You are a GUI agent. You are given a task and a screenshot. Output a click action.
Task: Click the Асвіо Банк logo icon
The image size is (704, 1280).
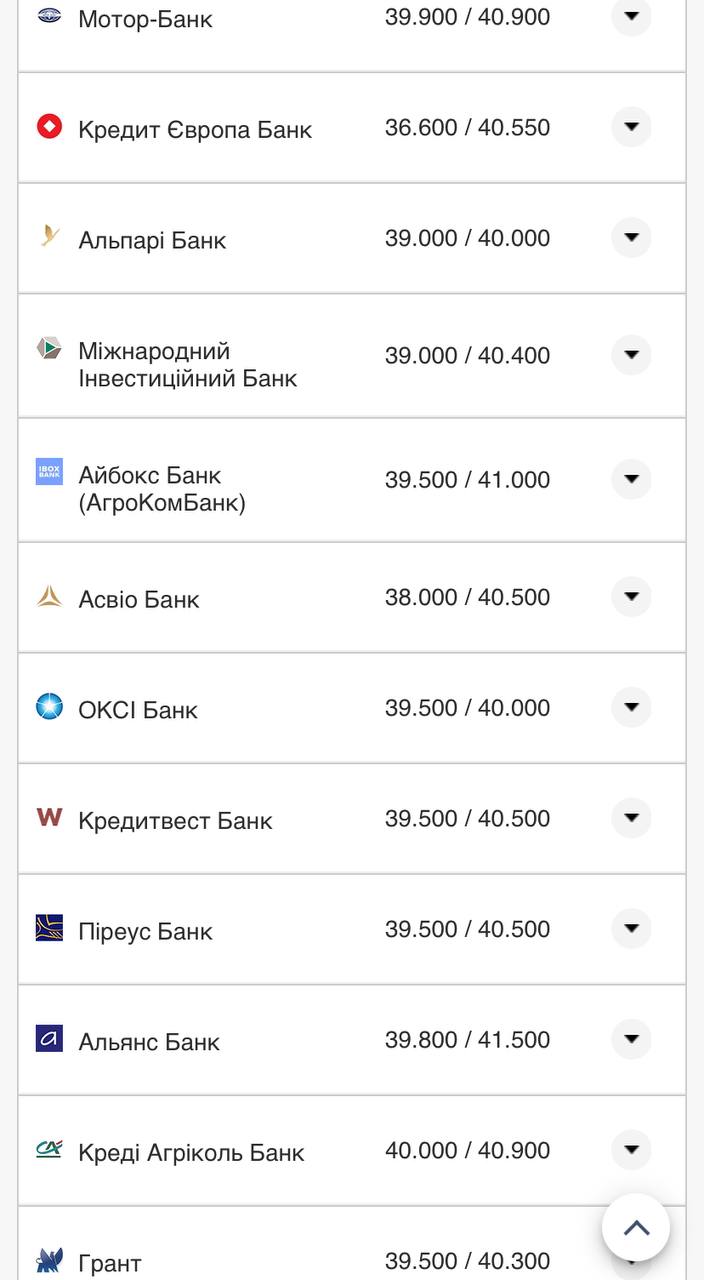(x=49, y=597)
